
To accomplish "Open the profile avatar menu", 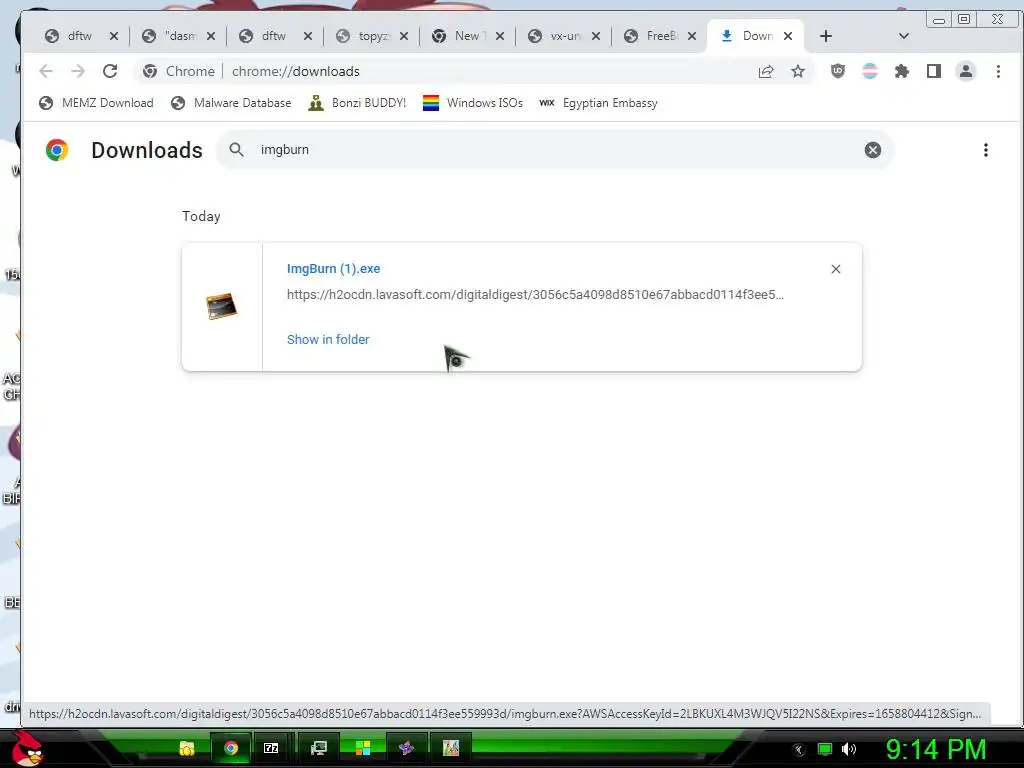I will (x=966, y=71).
